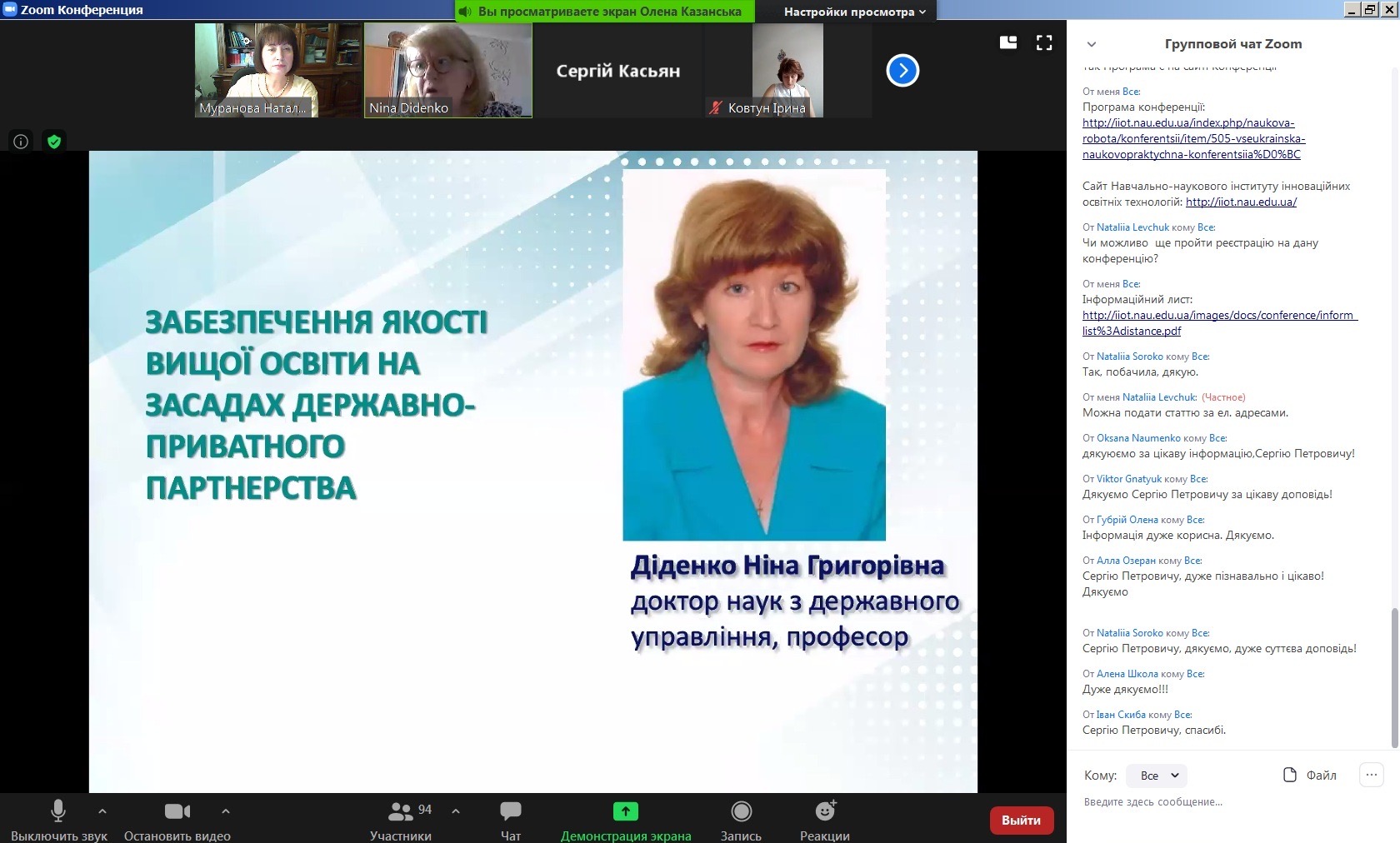
Task: Enter full screen mode icon
Action: pos(1044,43)
